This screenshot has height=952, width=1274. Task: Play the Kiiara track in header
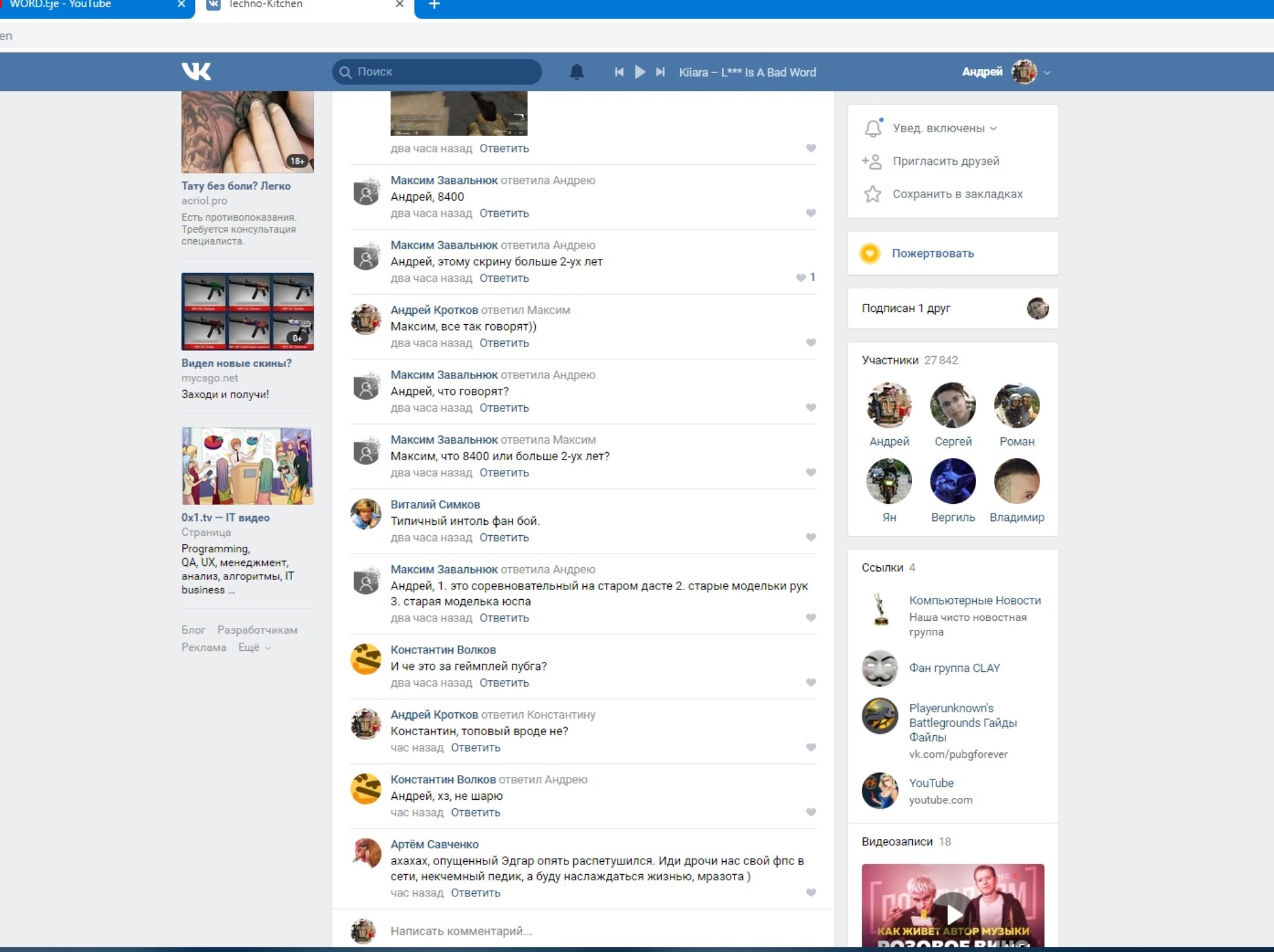click(640, 72)
